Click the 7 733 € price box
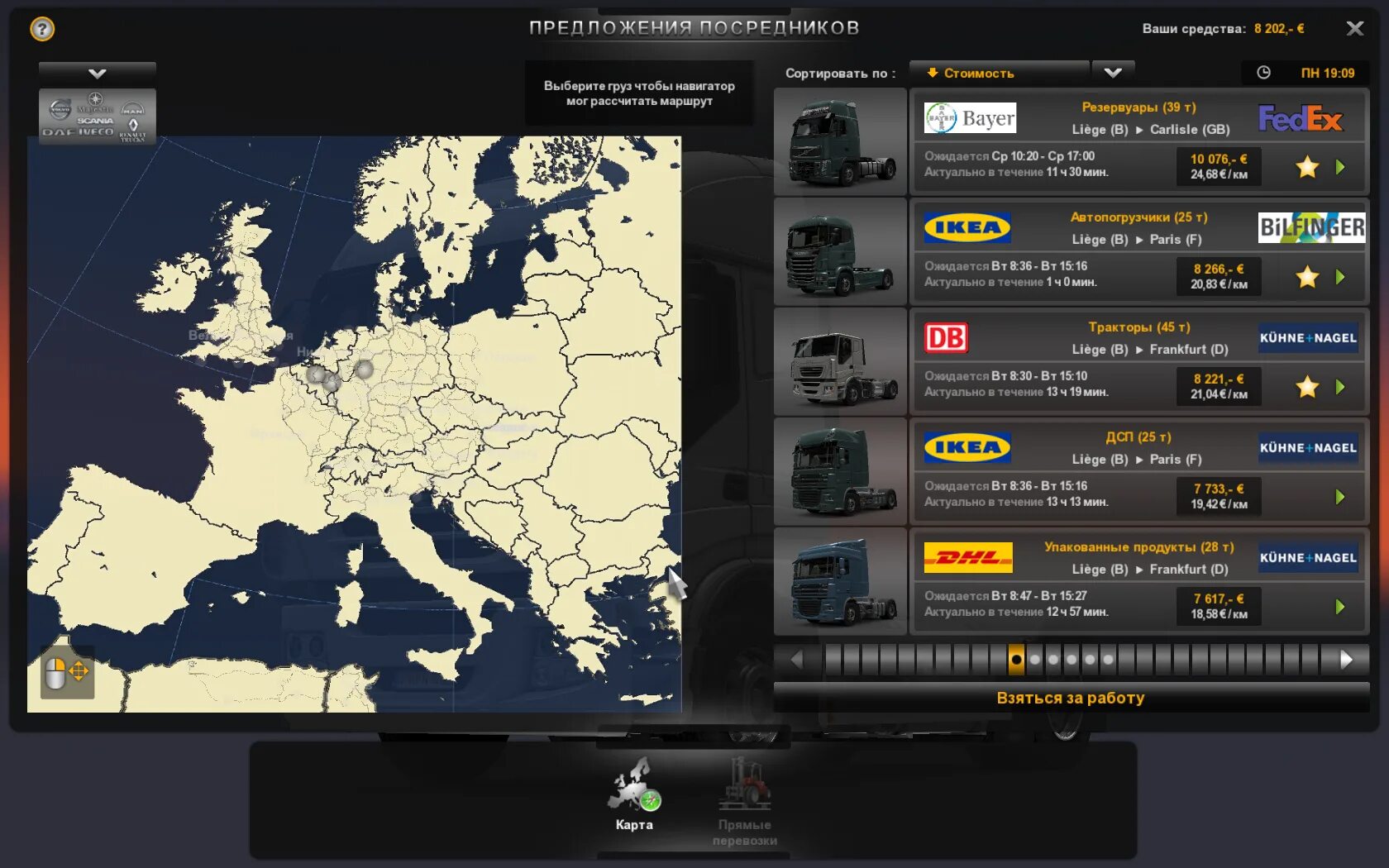This screenshot has width=1389, height=868. [1219, 496]
